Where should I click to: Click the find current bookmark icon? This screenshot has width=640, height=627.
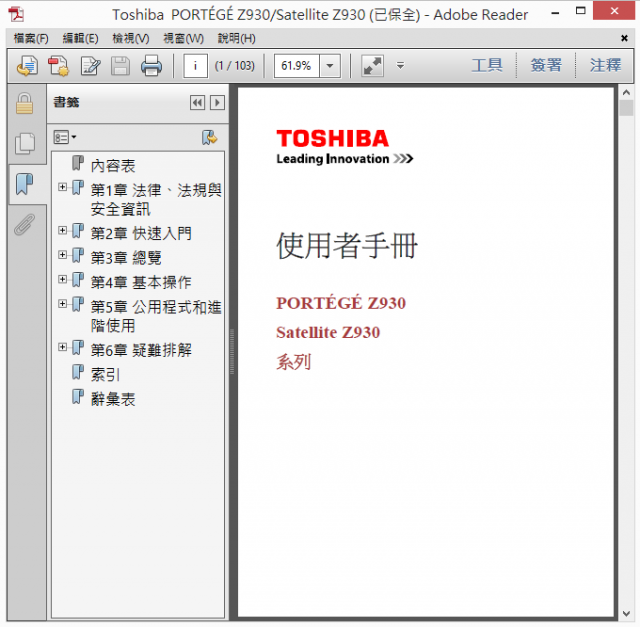[209, 137]
